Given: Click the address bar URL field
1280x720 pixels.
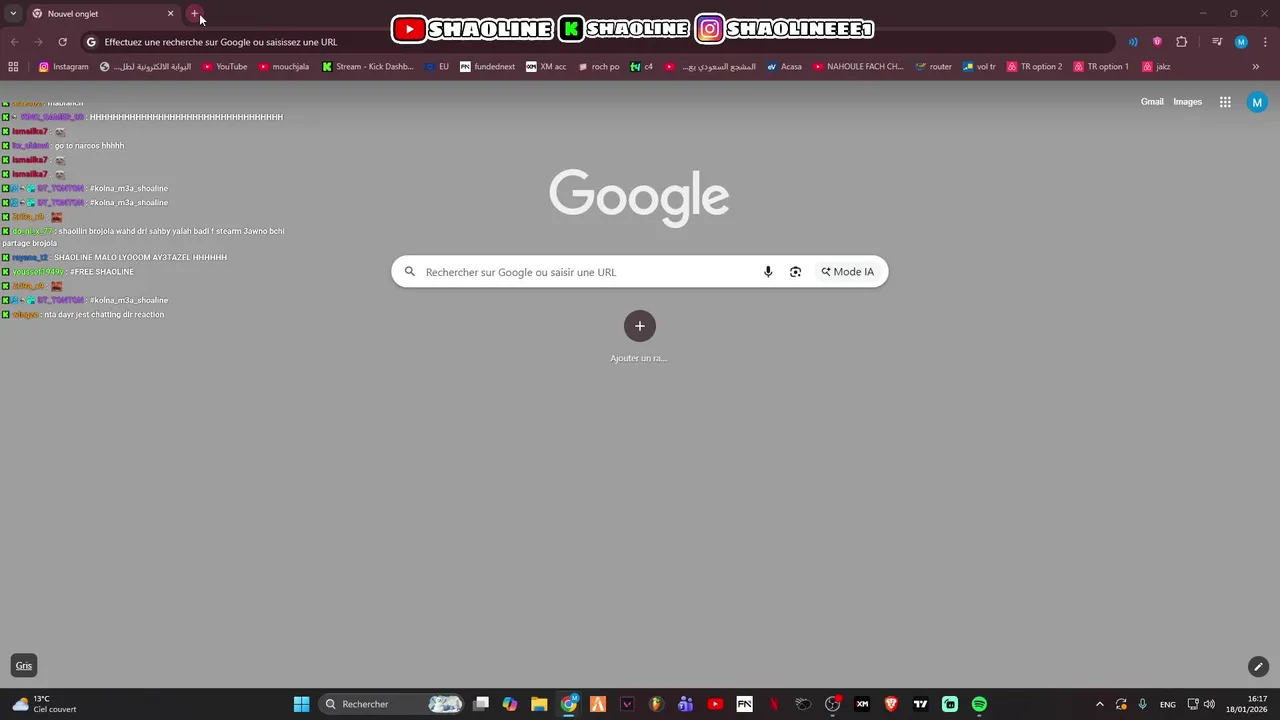Looking at the screenshot, I should [x=600, y=42].
